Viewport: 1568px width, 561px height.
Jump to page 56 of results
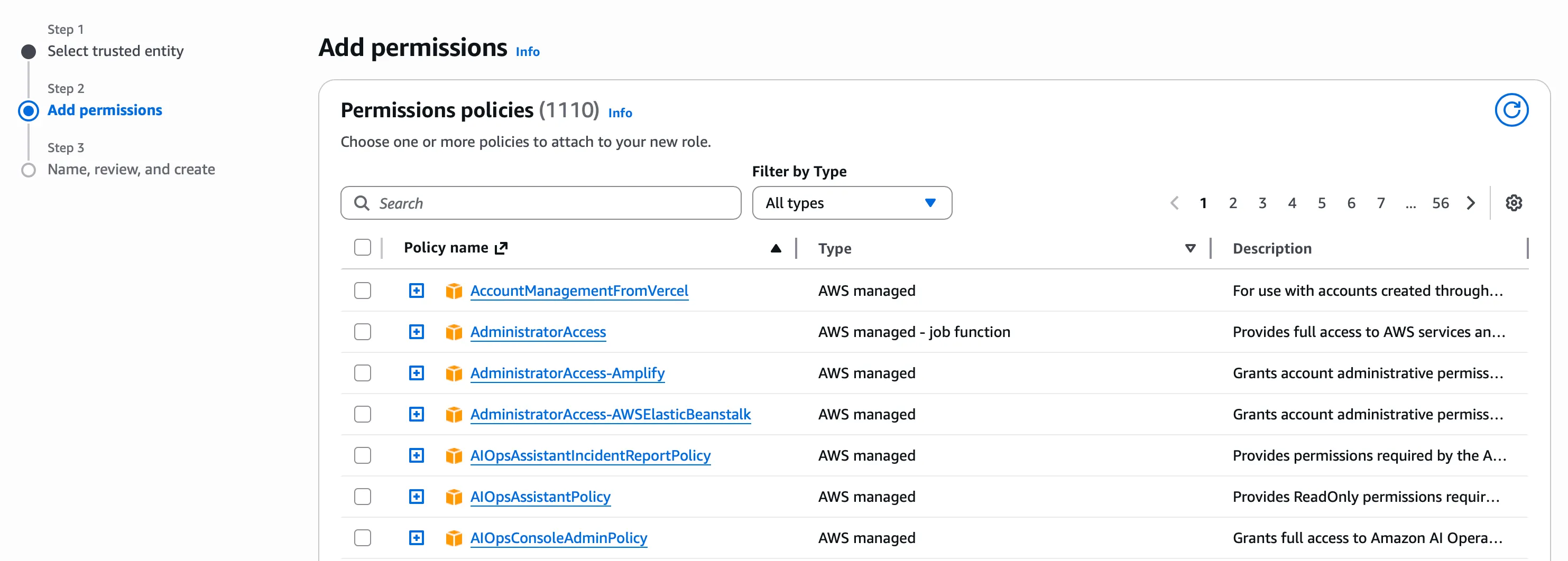[1440, 203]
